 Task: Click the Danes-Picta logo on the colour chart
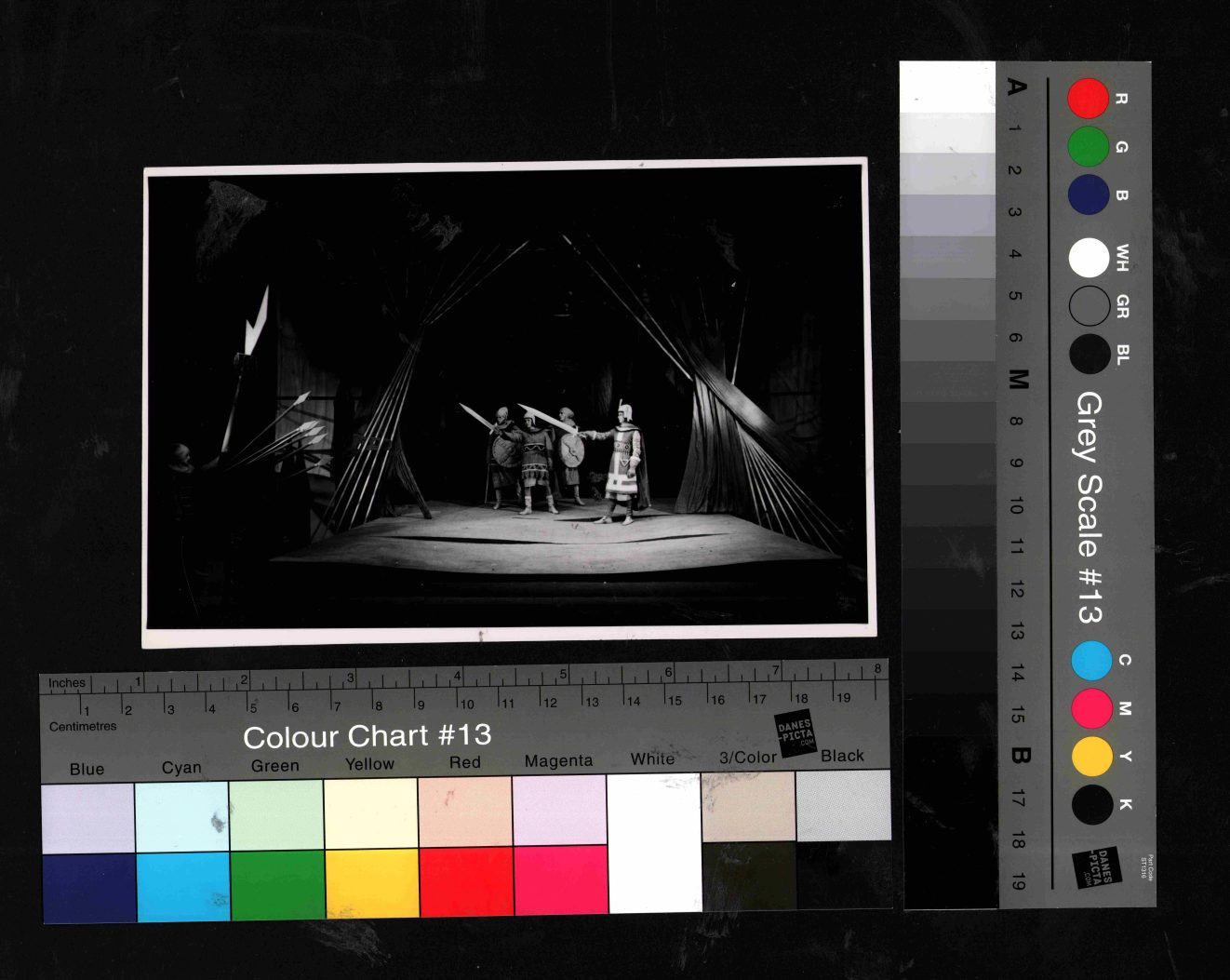pyautogui.click(x=795, y=733)
